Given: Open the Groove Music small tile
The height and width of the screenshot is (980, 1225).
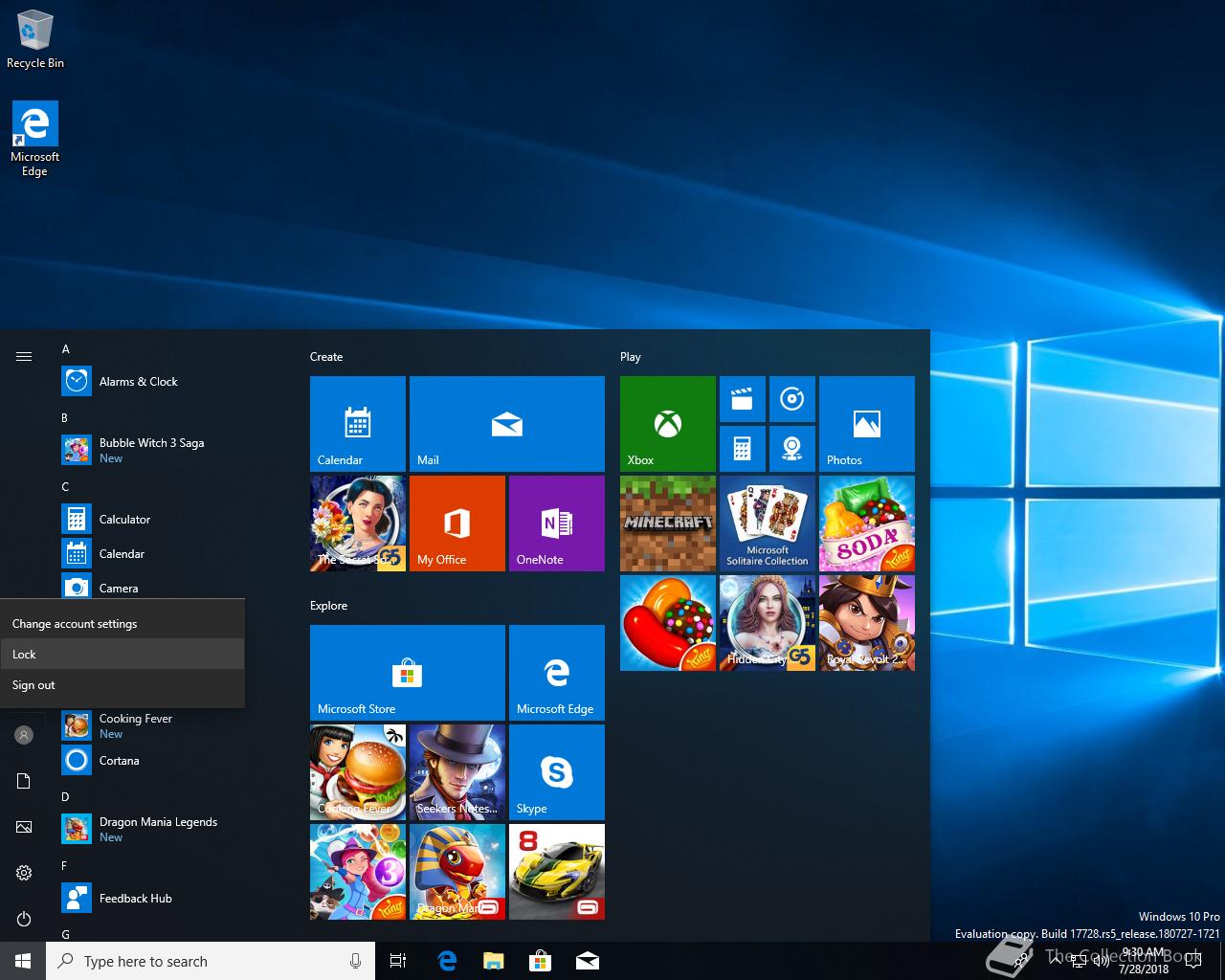Looking at the screenshot, I should [x=792, y=399].
